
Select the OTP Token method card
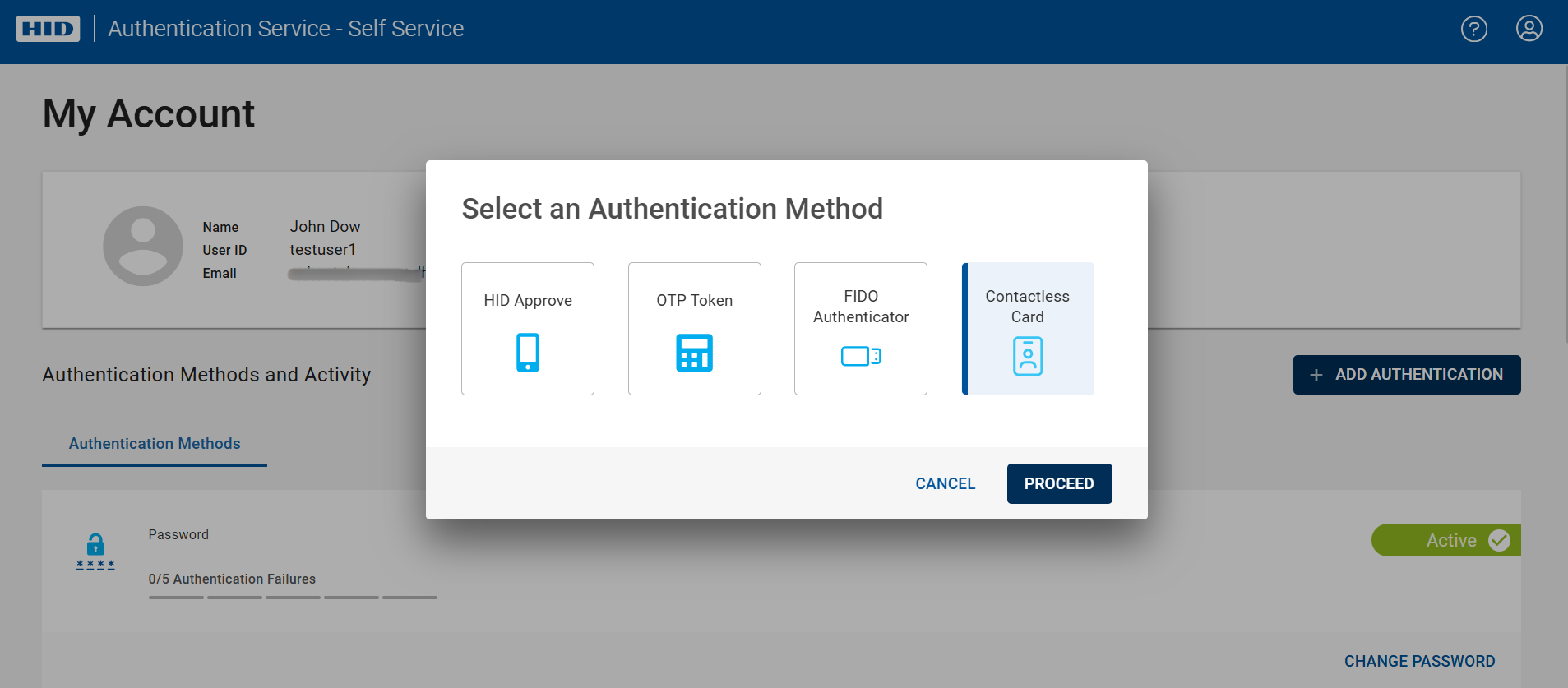pyautogui.click(x=695, y=329)
